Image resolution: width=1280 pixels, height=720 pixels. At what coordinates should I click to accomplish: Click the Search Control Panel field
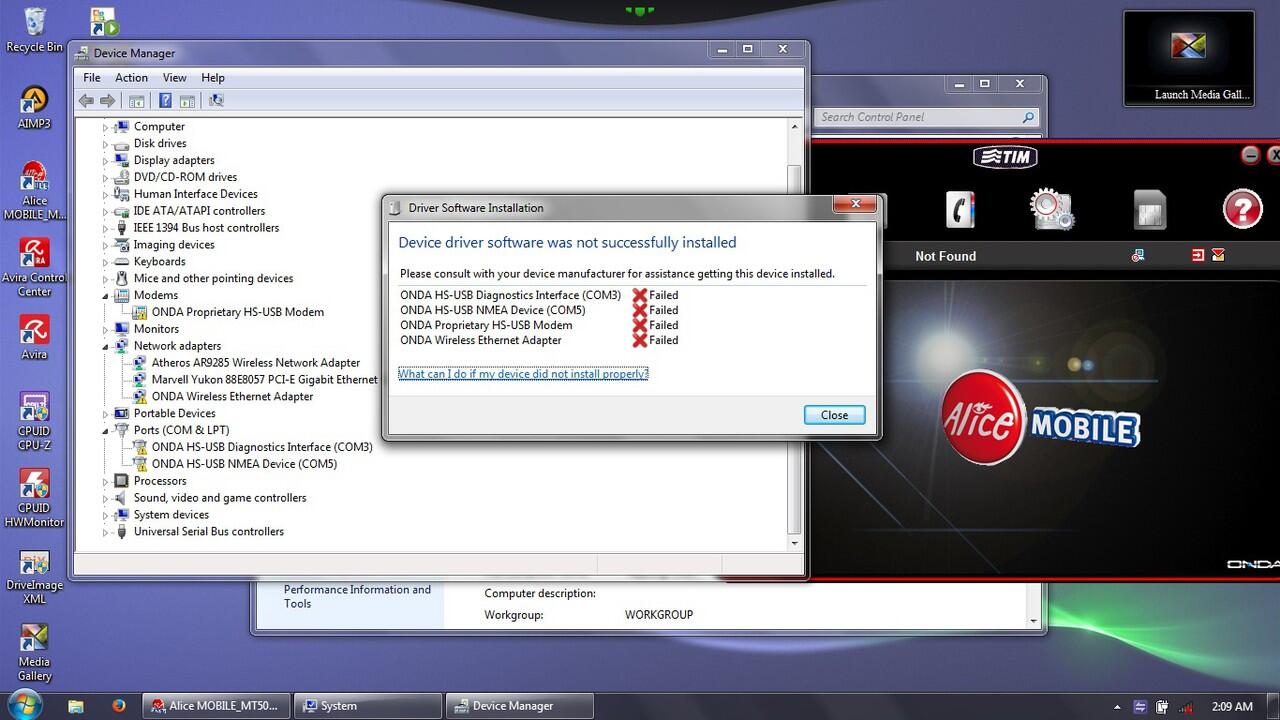click(926, 117)
